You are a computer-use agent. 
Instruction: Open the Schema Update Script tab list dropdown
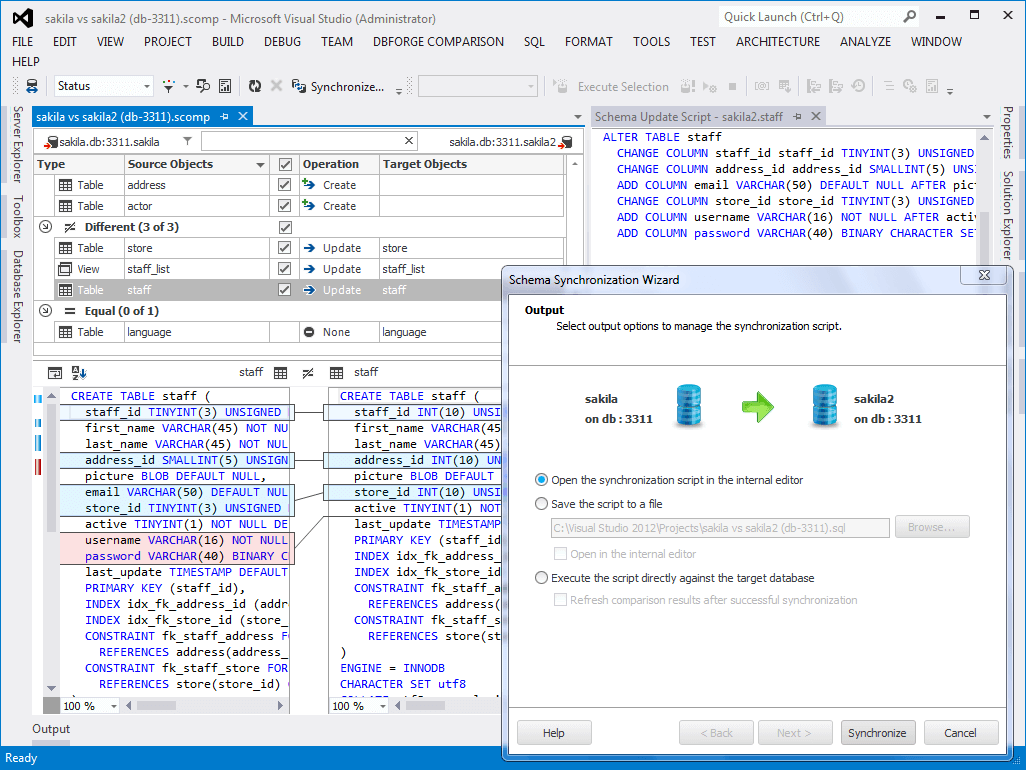tap(987, 117)
